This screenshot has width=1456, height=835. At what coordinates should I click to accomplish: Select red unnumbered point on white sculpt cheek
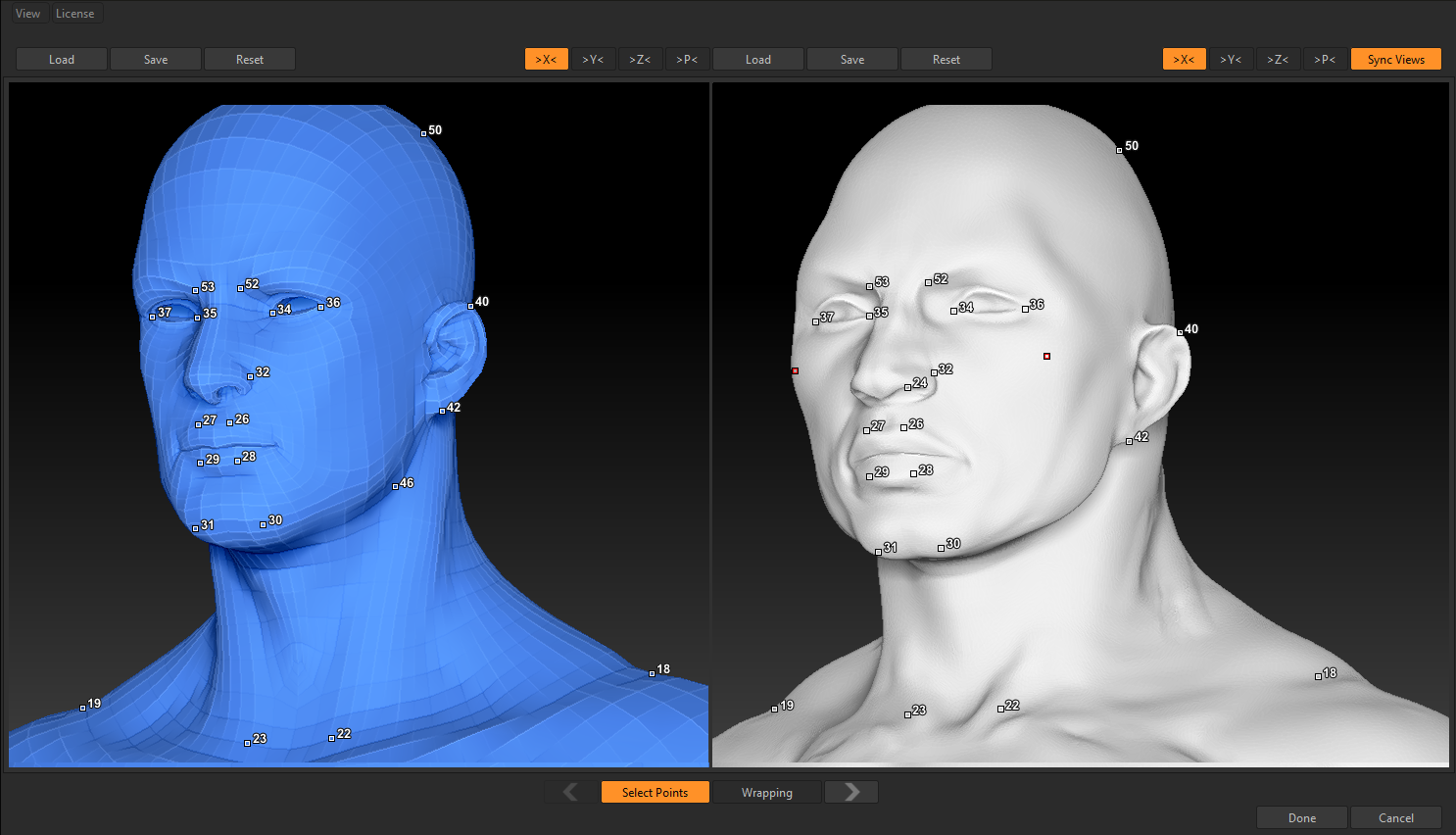pos(1046,356)
